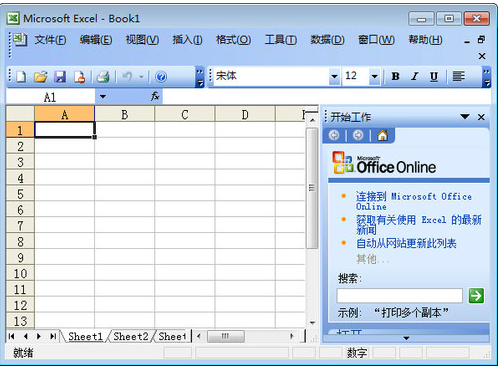Click the task pane search input field

pyautogui.click(x=400, y=296)
